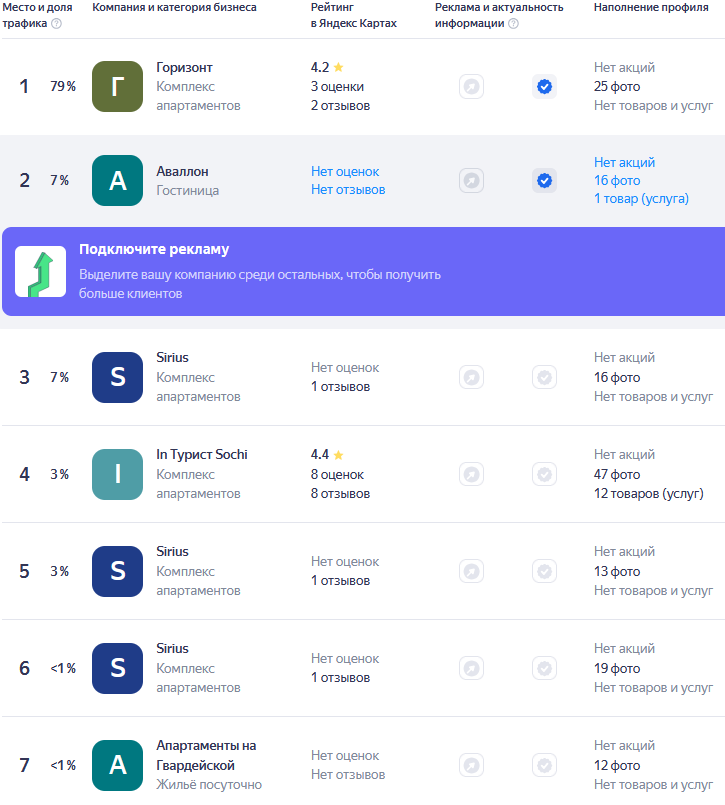This screenshot has height=805, width=725.
Task: Click the grey verification badge in row 6 Sirius
Action: click(544, 668)
